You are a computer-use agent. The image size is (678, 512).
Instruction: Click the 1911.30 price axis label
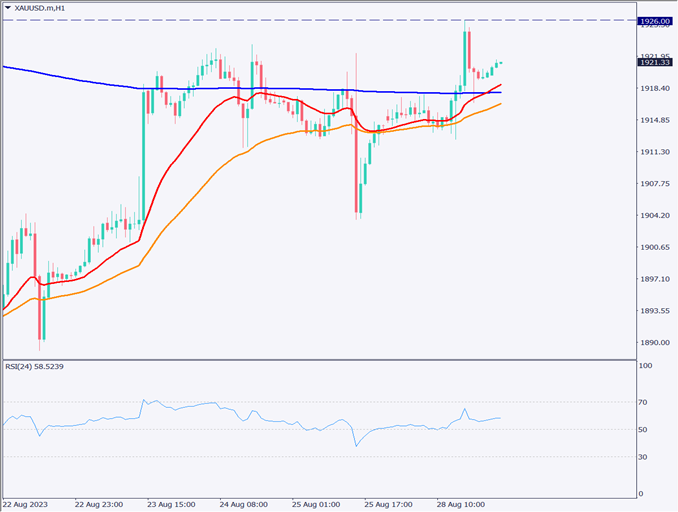(655, 152)
